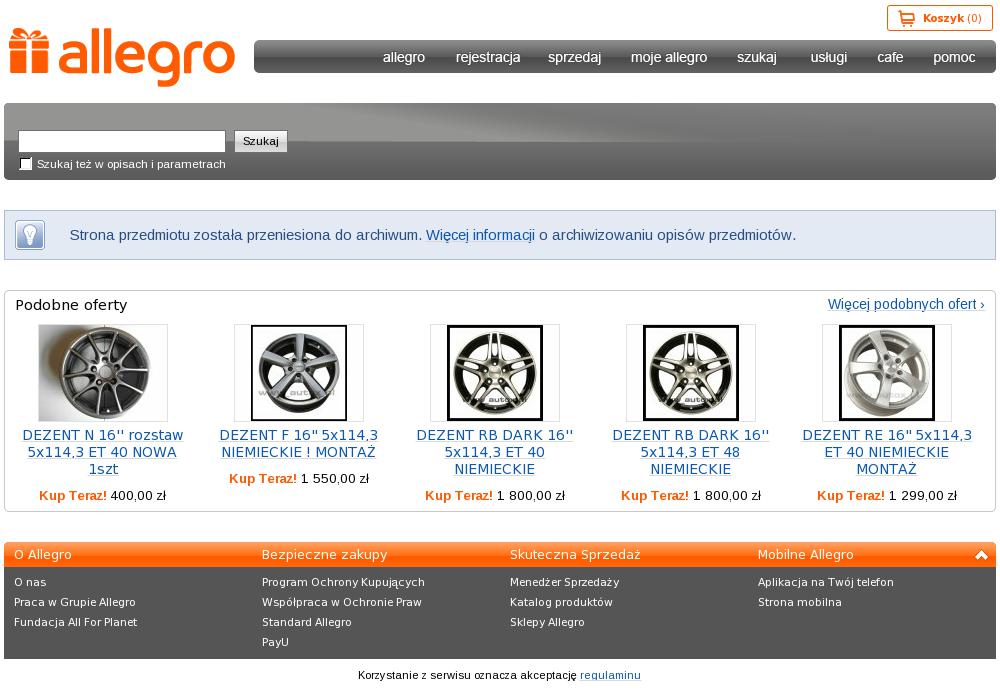
Task: Open DEZENT RB DARK ET 48 image
Action: [691, 373]
